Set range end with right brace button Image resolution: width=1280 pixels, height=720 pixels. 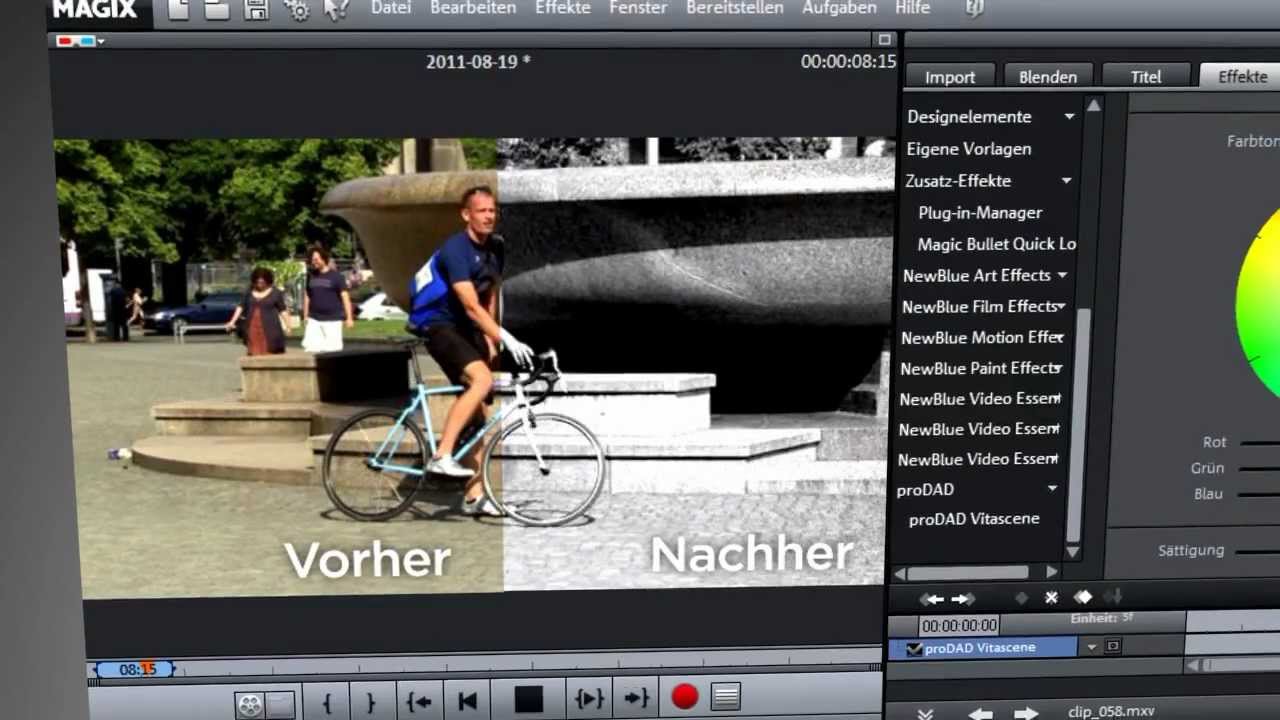371,702
